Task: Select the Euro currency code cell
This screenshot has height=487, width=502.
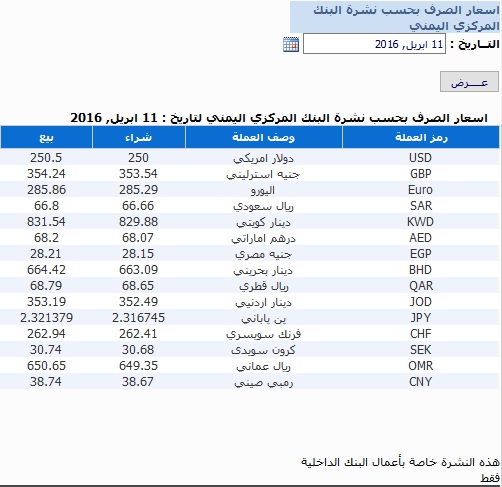Action: (x=421, y=190)
